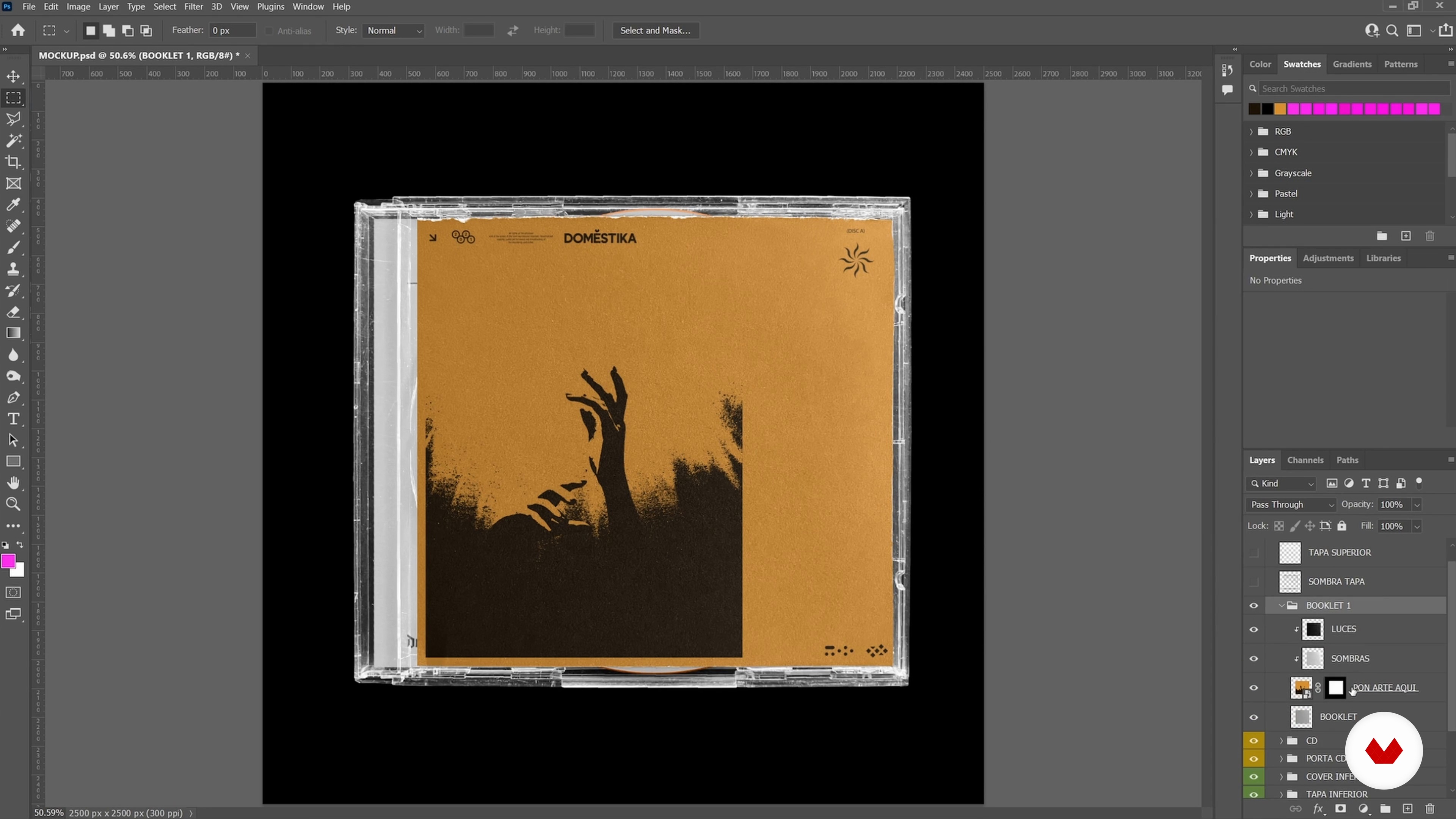Click the Feather value field
The width and height of the screenshot is (1456, 819).
(x=232, y=30)
